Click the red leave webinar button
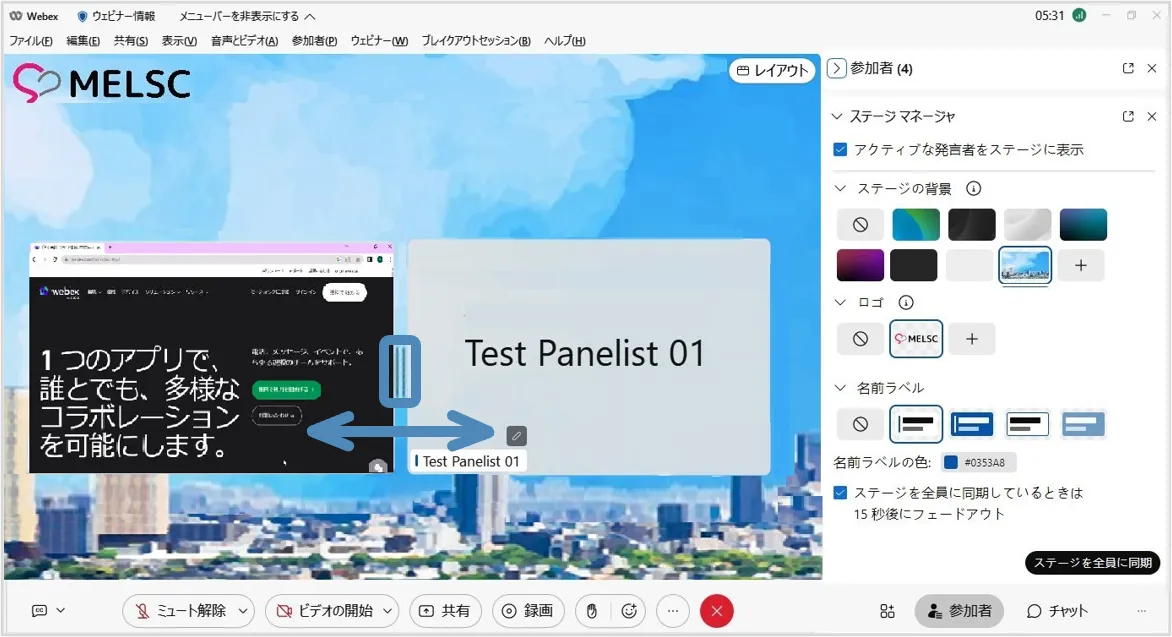Image resolution: width=1172 pixels, height=637 pixels. [x=716, y=611]
